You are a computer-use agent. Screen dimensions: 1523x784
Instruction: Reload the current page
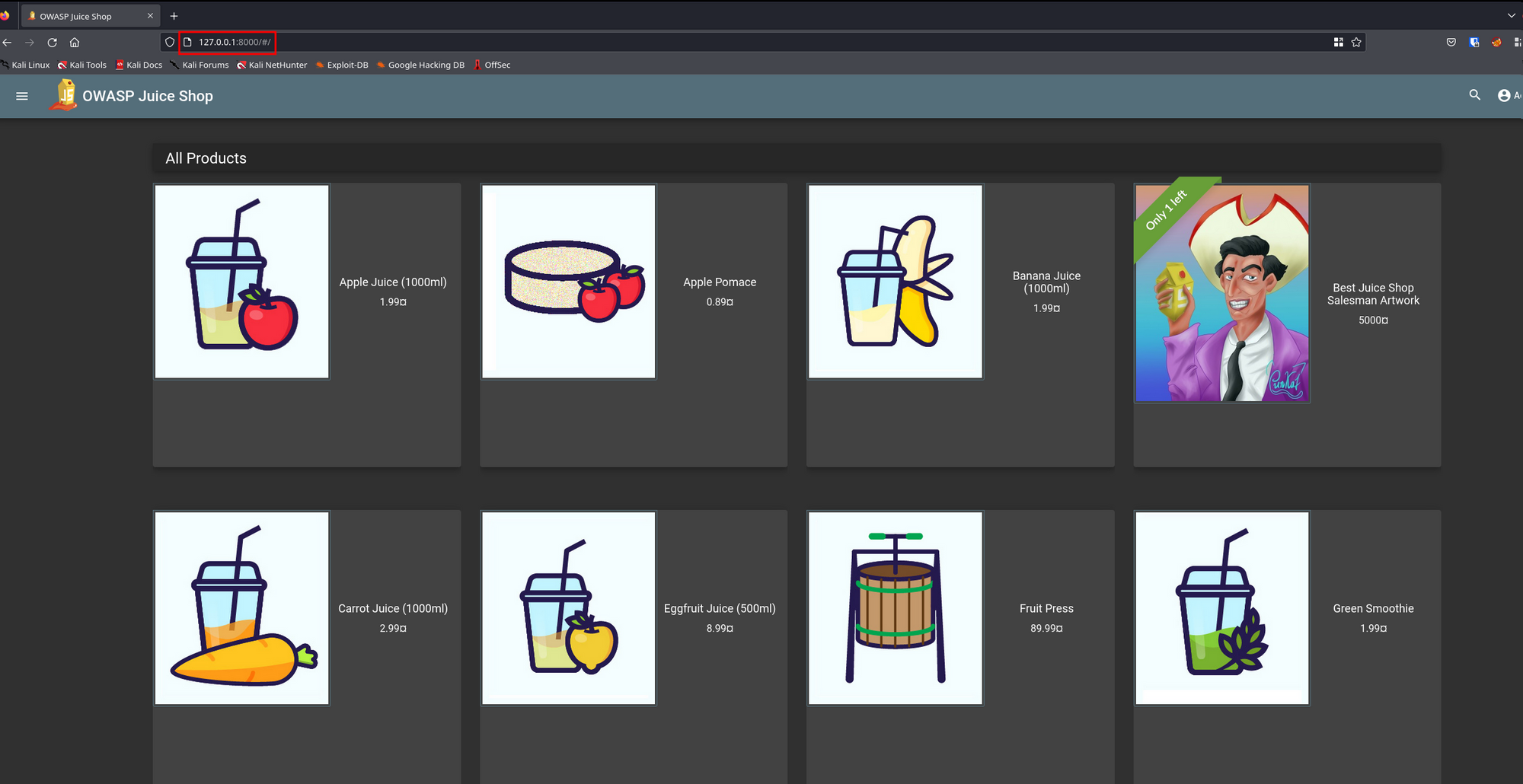point(52,43)
